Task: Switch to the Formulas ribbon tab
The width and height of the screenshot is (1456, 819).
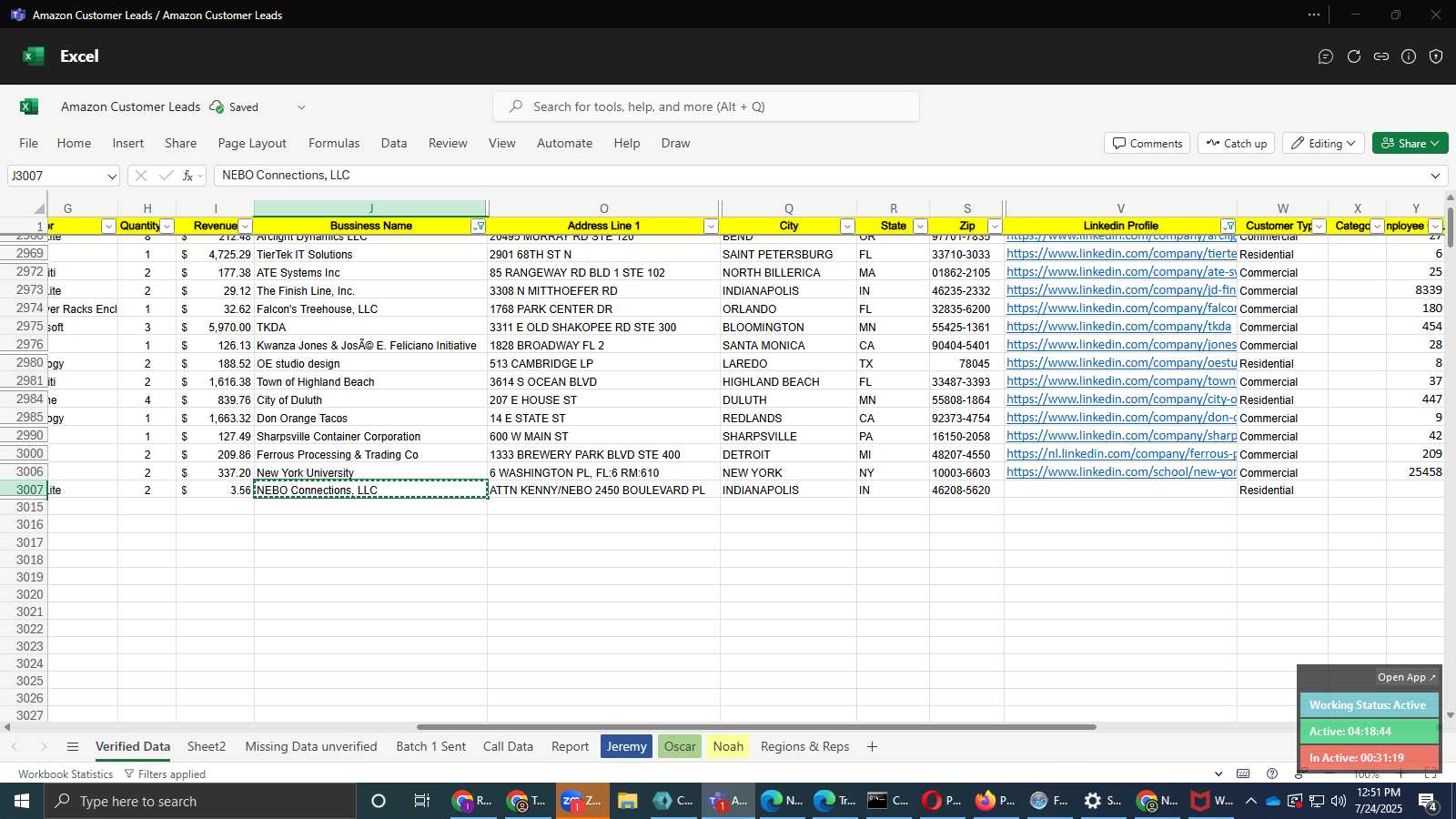Action: [334, 143]
